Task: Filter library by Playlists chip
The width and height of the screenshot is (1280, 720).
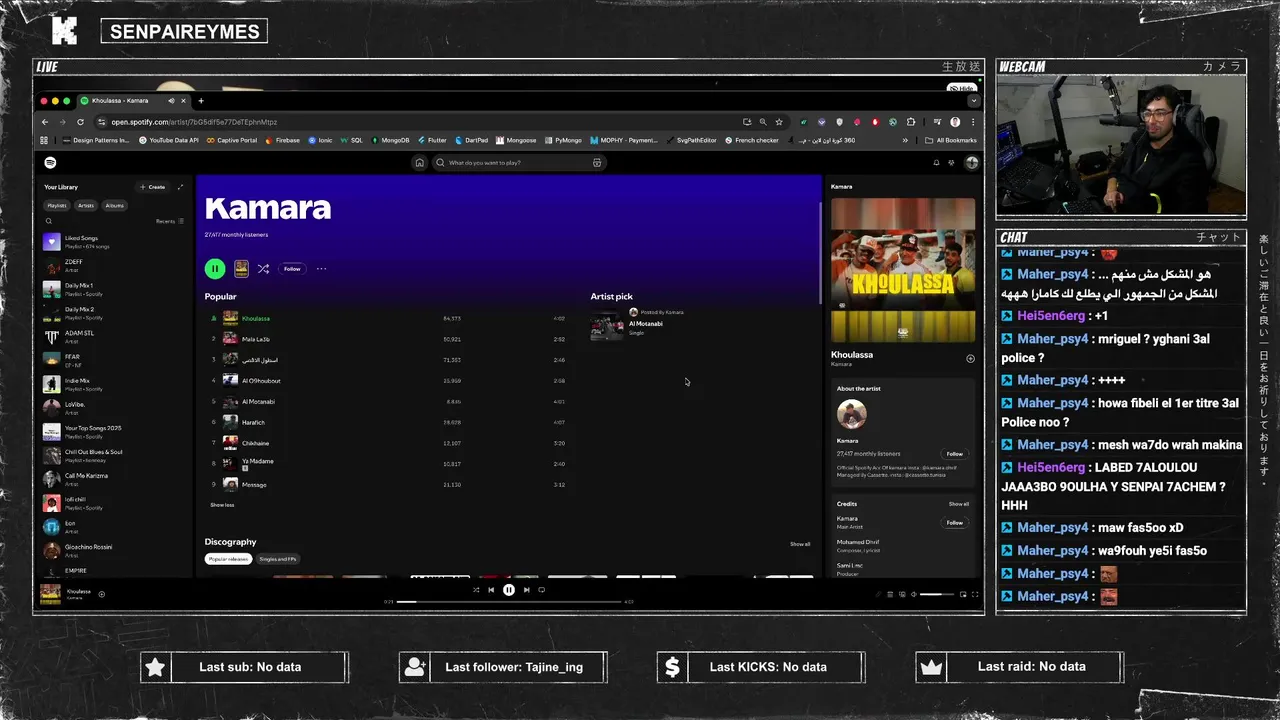Action: point(57,206)
